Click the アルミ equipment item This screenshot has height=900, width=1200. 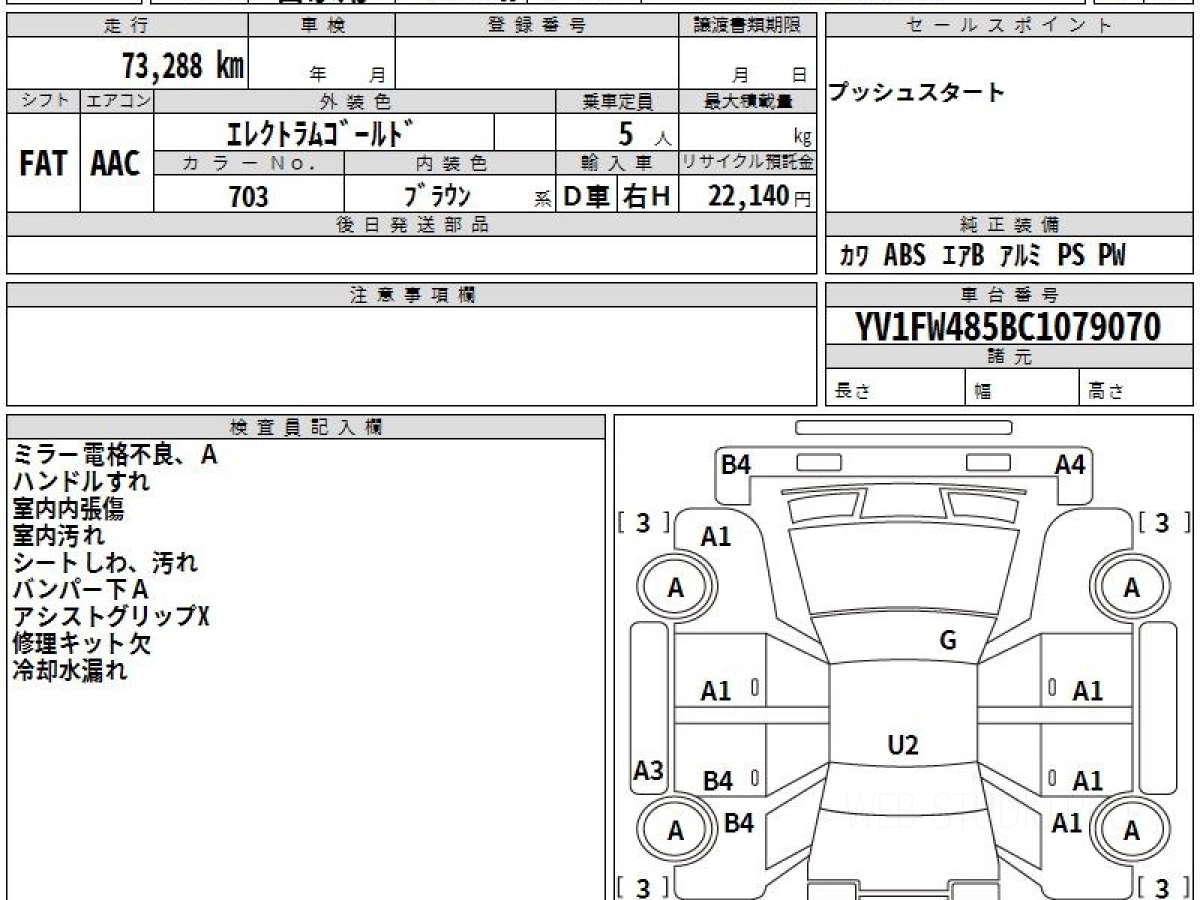coord(1021,256)
